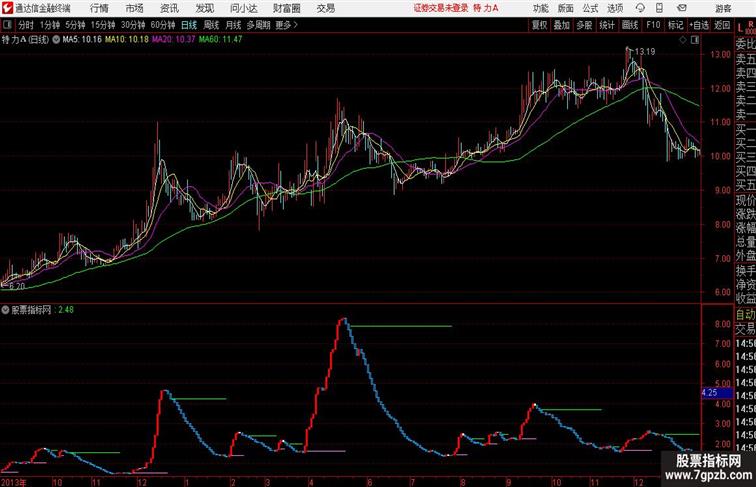Open the mobile phone icon
The image size is (756, 487).
(660, 8)
